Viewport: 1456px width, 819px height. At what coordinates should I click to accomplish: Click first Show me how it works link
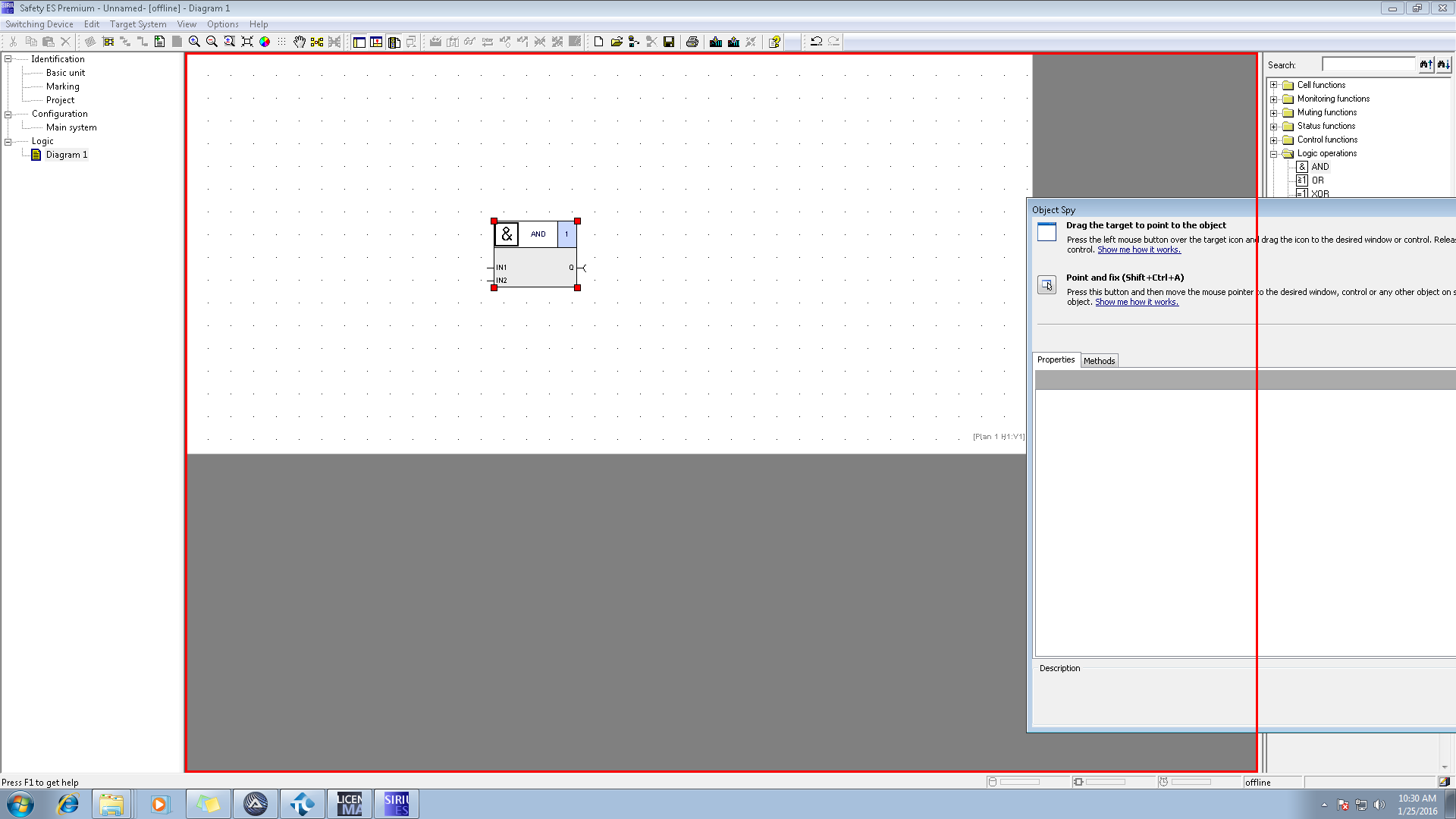coord(1138,250)
